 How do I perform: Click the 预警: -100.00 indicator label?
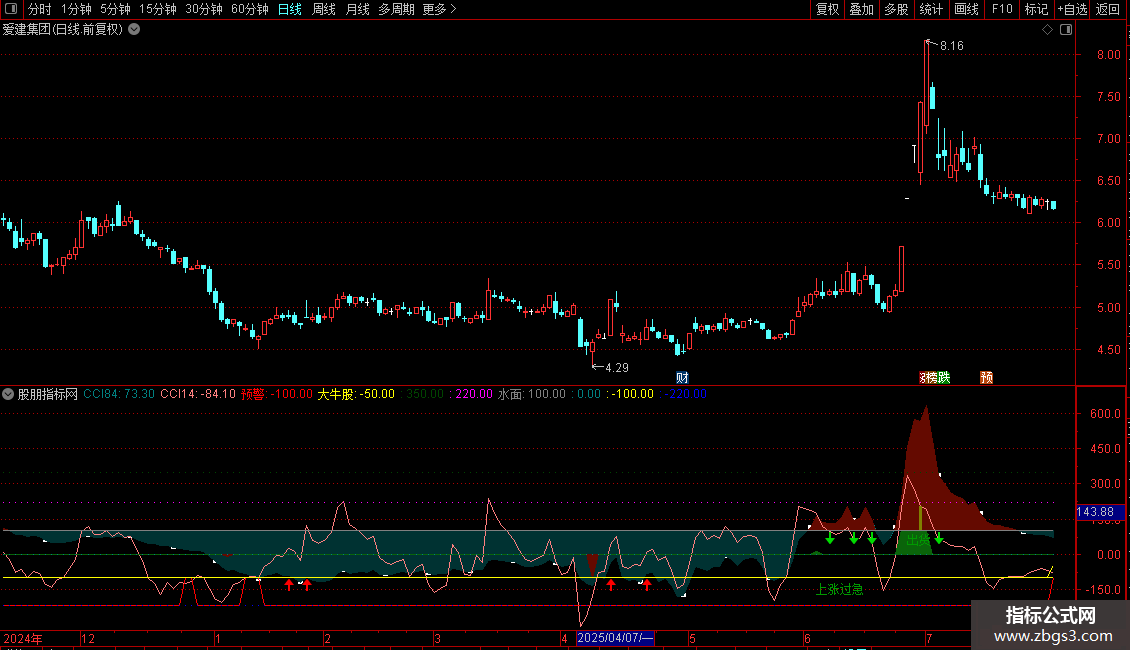[x=277, y=394]
